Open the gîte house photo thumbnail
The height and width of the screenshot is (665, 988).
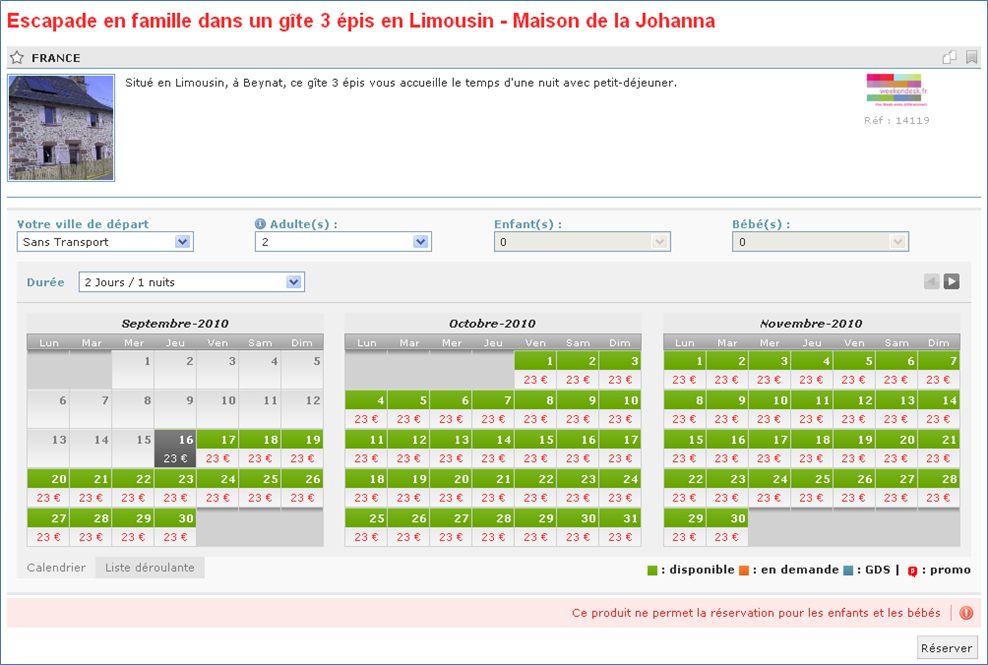[x=61, y=127]
